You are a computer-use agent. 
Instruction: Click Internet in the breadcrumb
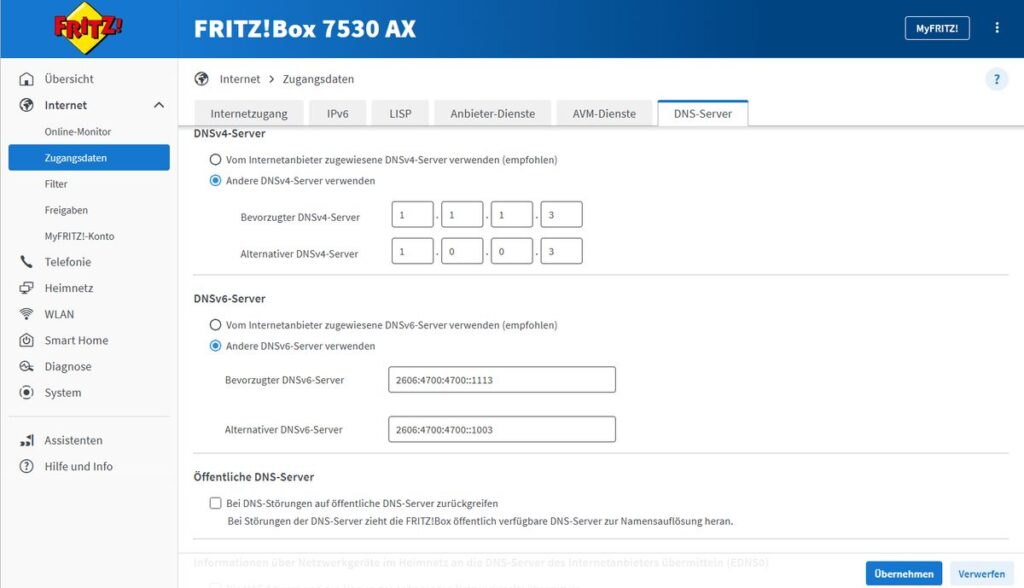(240, 79)
